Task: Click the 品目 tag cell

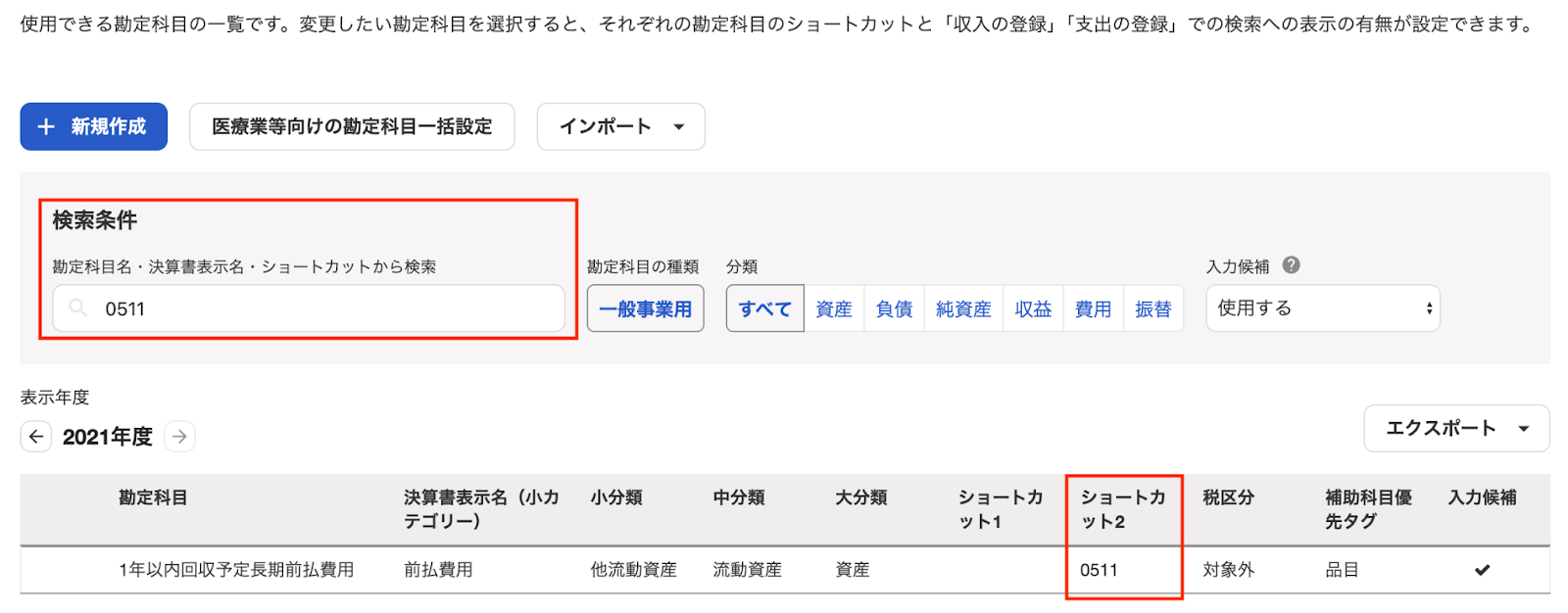Action: [1342, 569]
